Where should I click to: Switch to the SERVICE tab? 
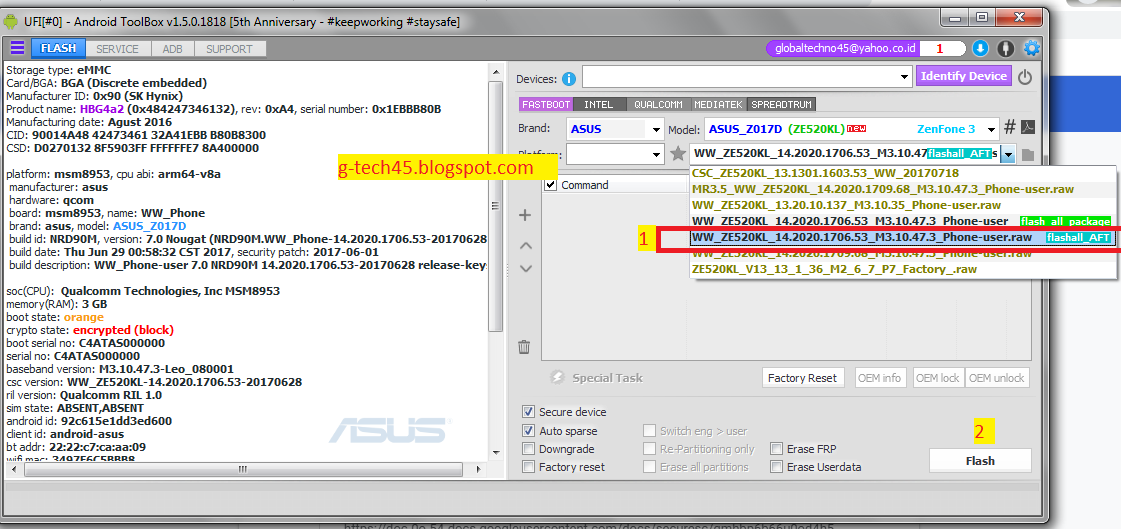click(x=117, y=49)
